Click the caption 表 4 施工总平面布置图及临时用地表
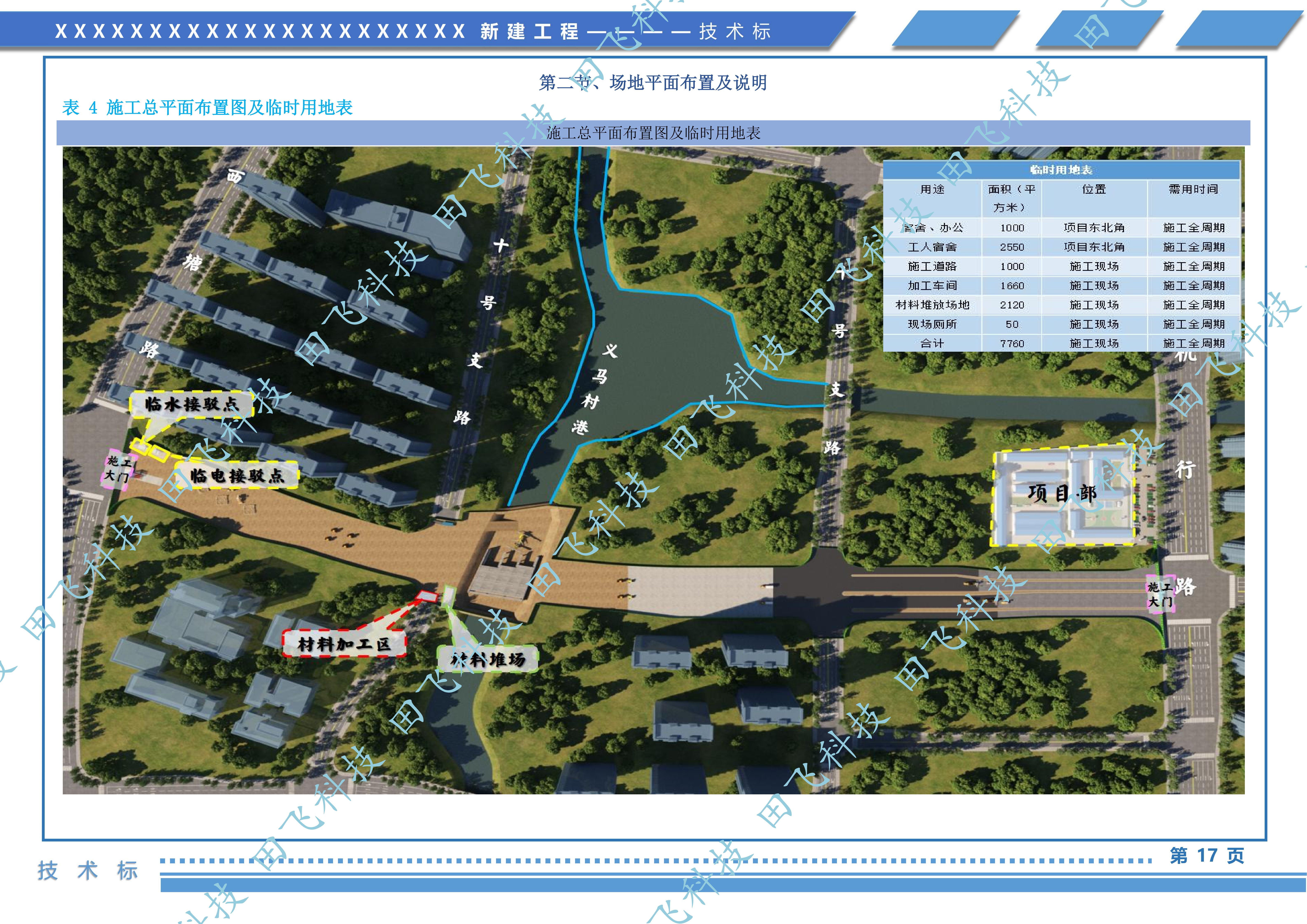 coord(207,108)
